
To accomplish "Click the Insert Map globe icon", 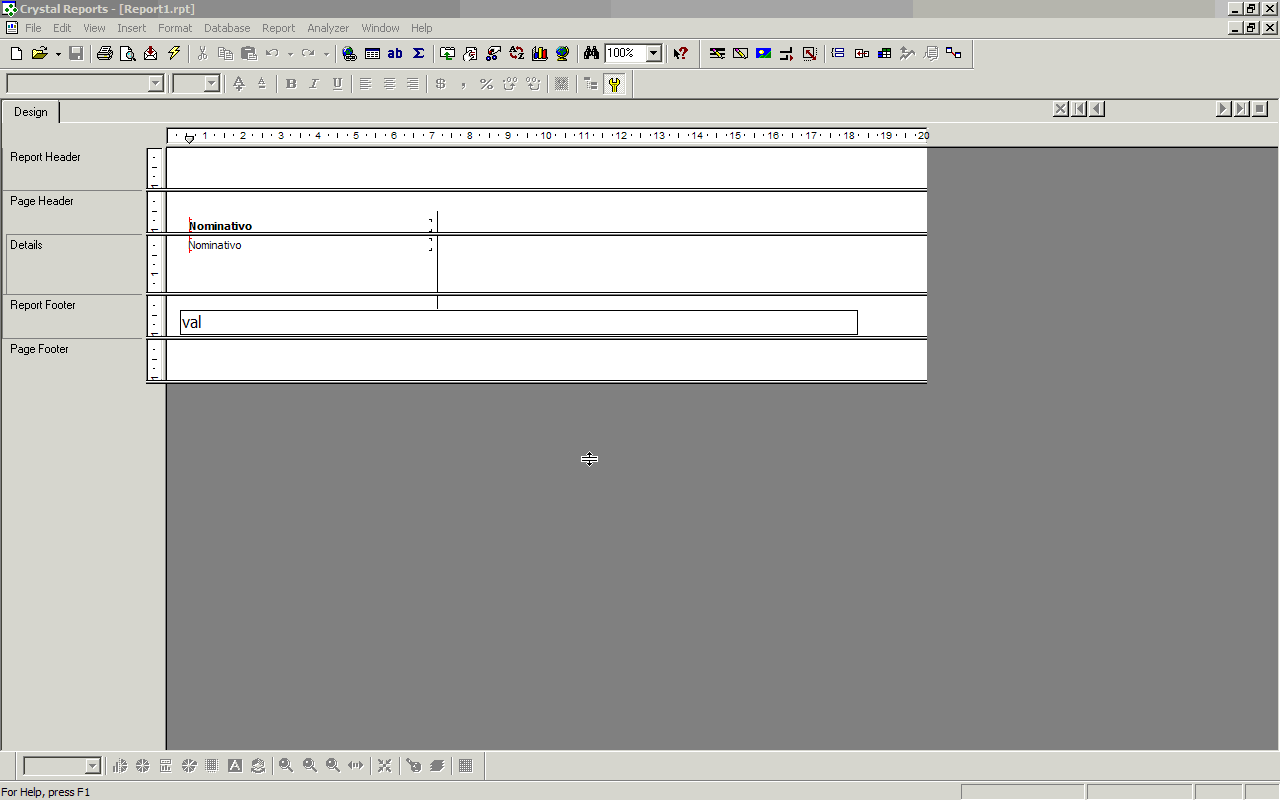I will click(563, 53).
